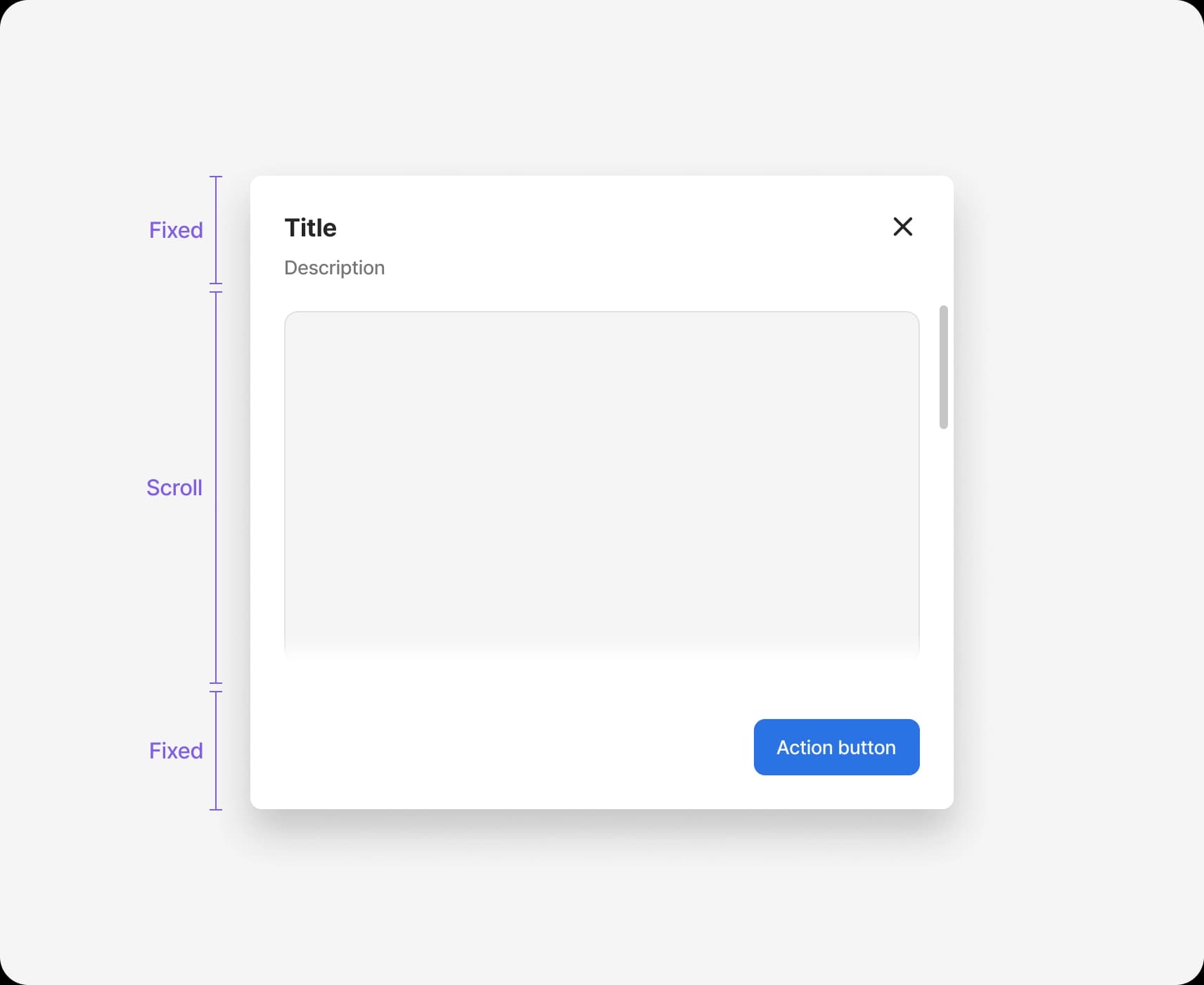
Task: Close the dialog with the X icon
Action: tap(902, 227)
